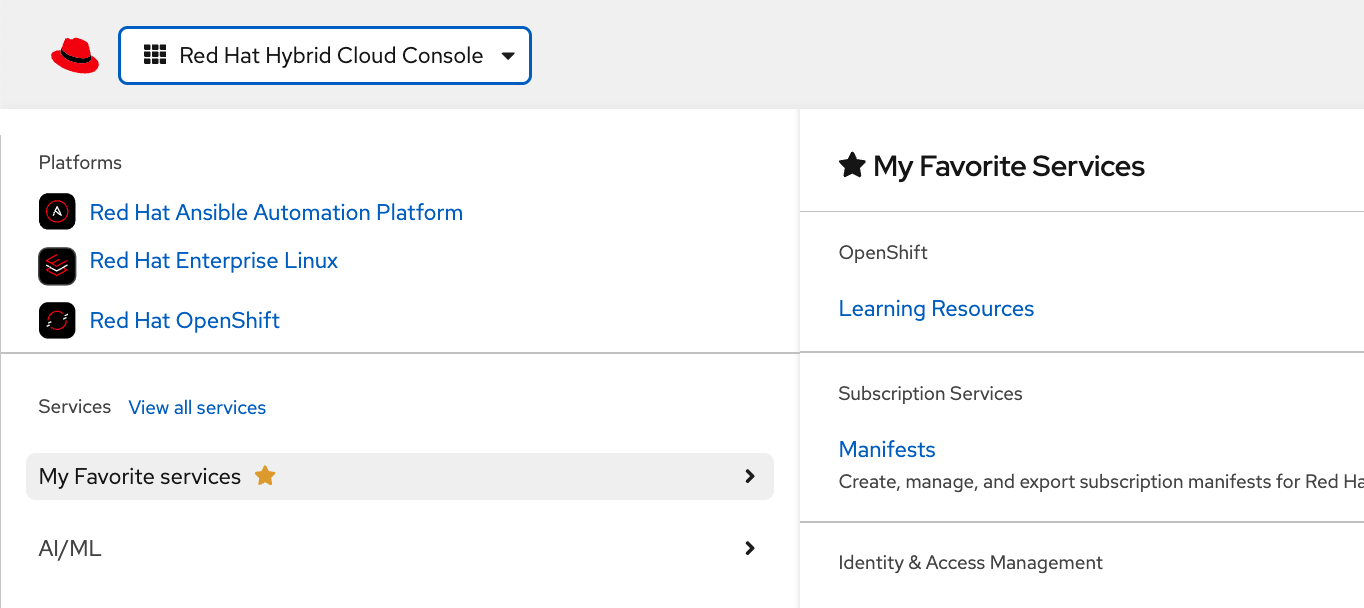1364x608 pixels.
Task: Click Red Hat Hybrid Cloud Console button label
Action: point(331,56)
